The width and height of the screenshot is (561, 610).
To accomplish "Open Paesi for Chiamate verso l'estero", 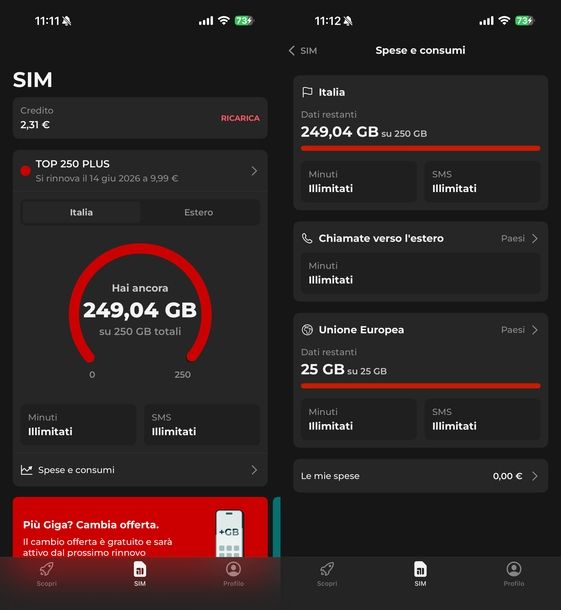I will pyautogui.click(x=513, y=238).
